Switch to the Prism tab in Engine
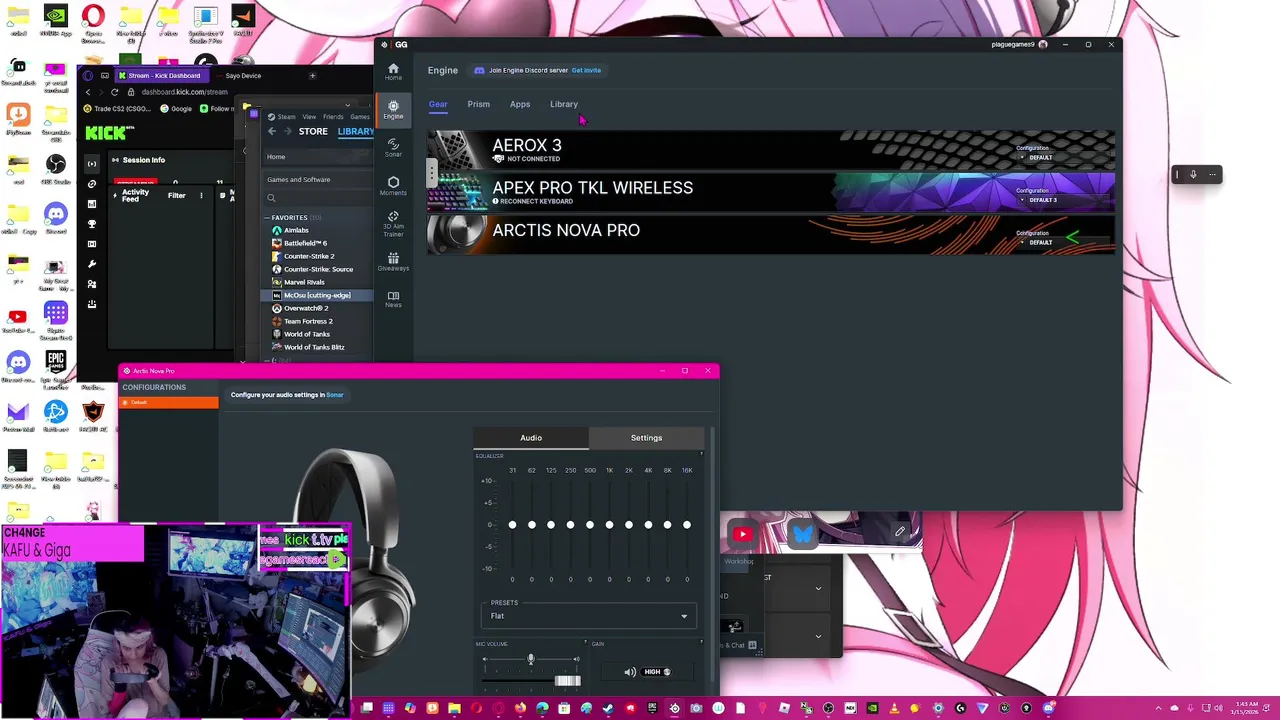1280x720 pixels. (478, 104)
